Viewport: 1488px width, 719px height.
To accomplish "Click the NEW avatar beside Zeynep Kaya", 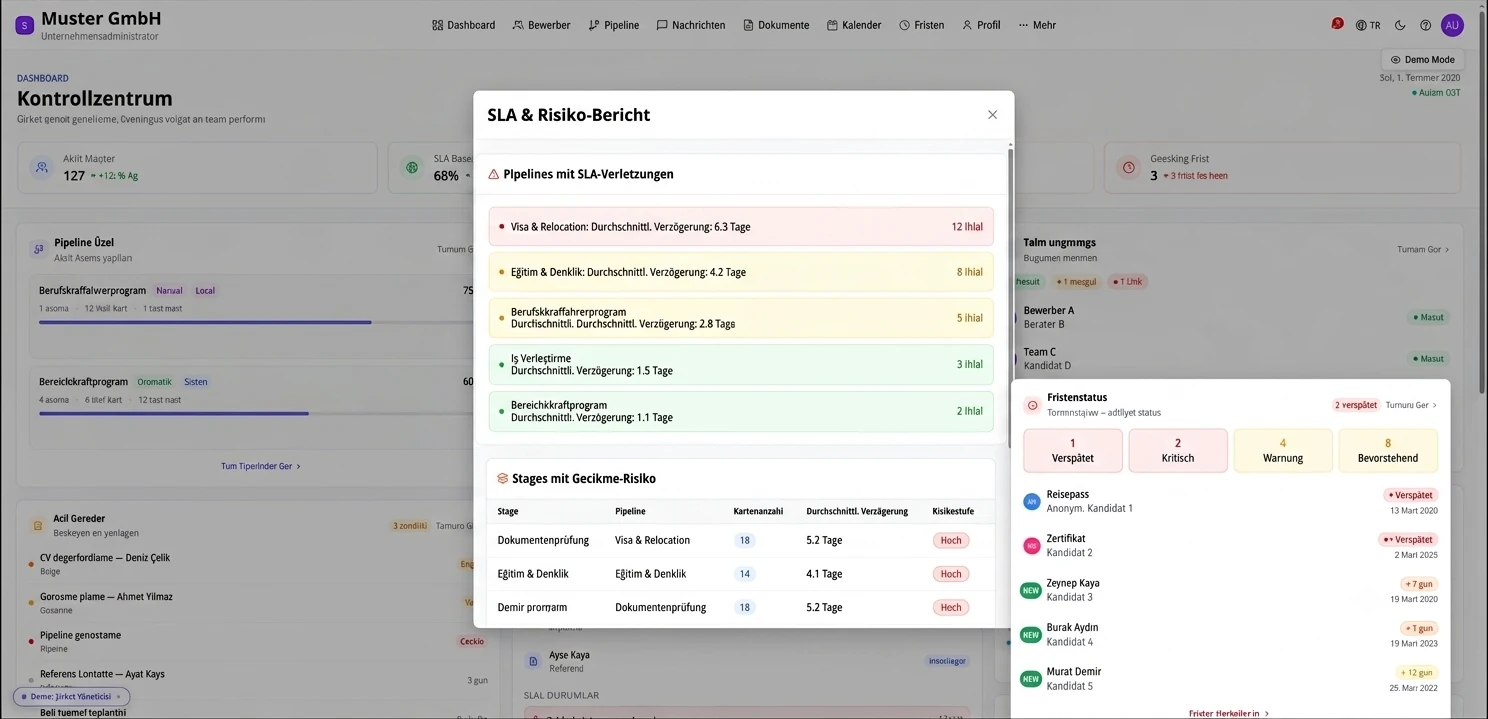I will point(1031,591).
